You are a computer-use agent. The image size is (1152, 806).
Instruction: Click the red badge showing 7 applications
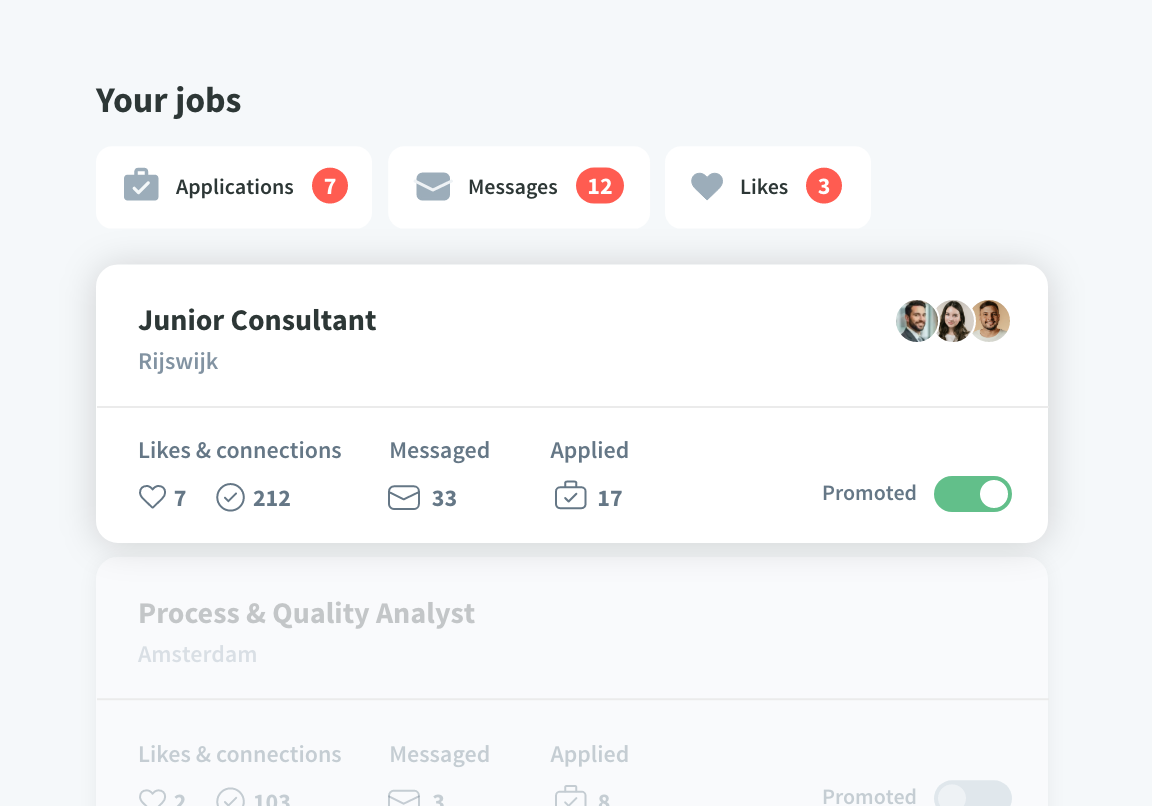coord(330,186)
